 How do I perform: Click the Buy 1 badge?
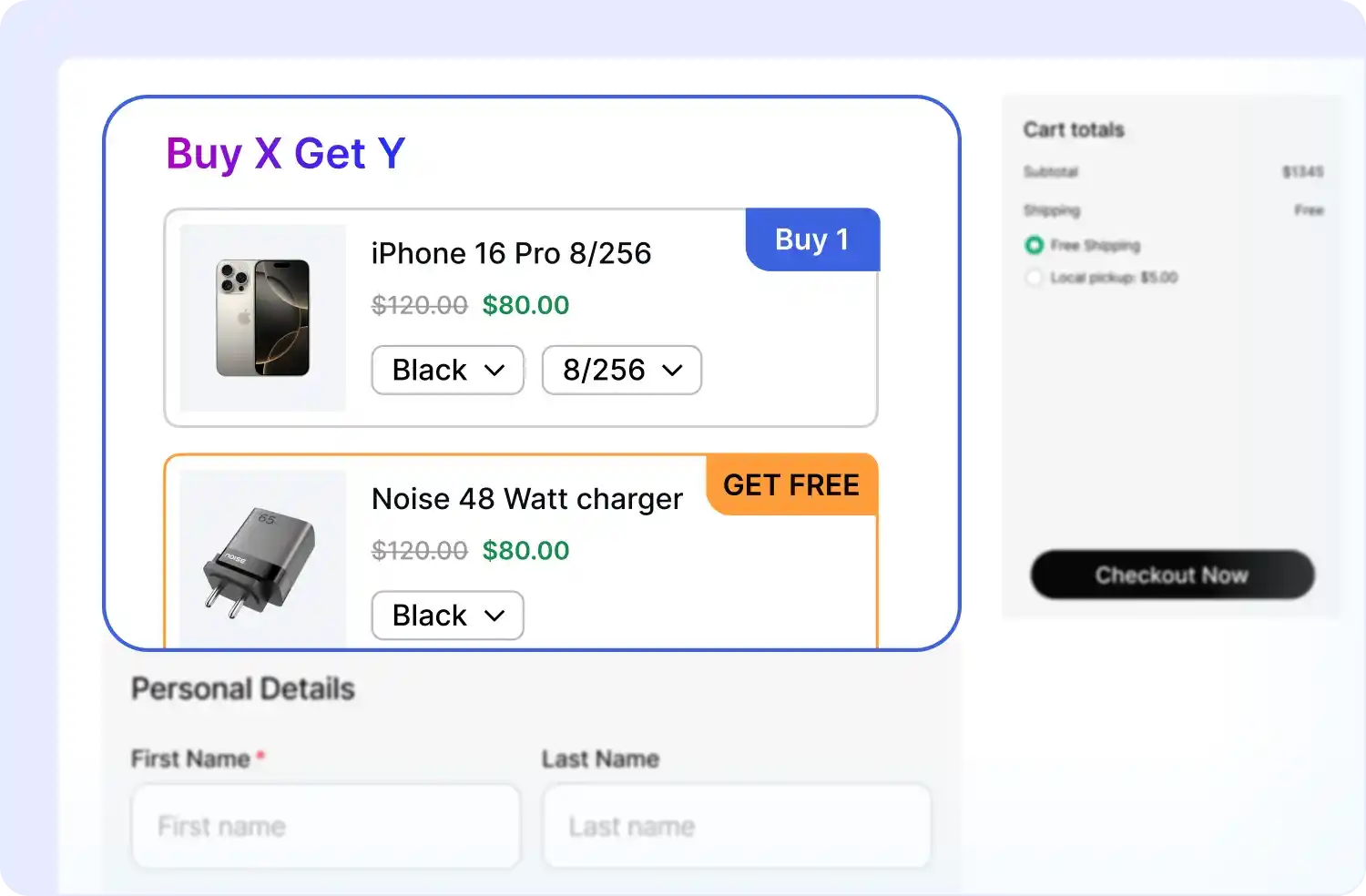[x=812, y=239]
